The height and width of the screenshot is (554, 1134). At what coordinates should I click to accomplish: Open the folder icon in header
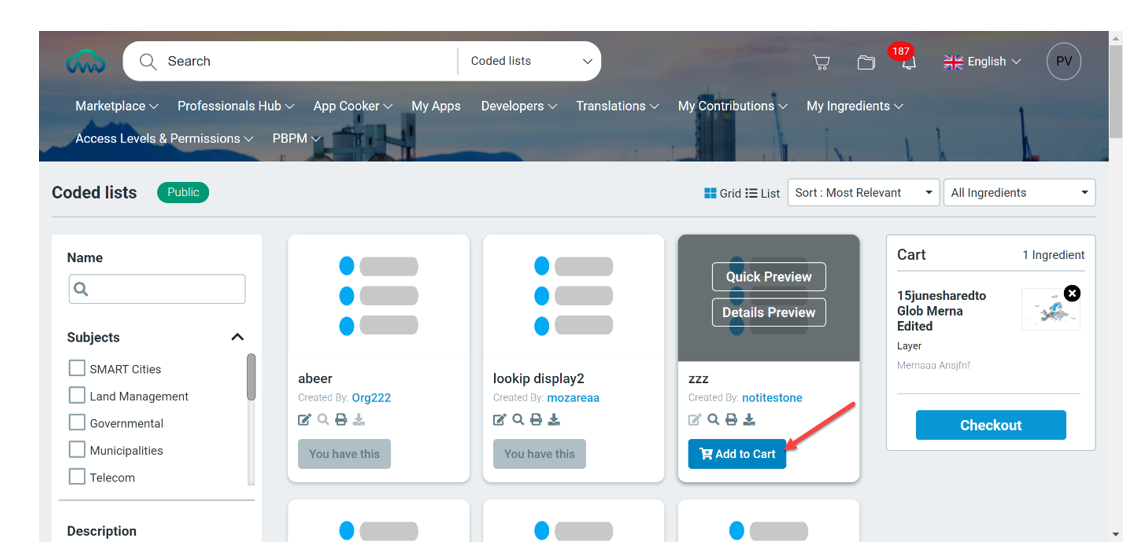coord(866,62)
